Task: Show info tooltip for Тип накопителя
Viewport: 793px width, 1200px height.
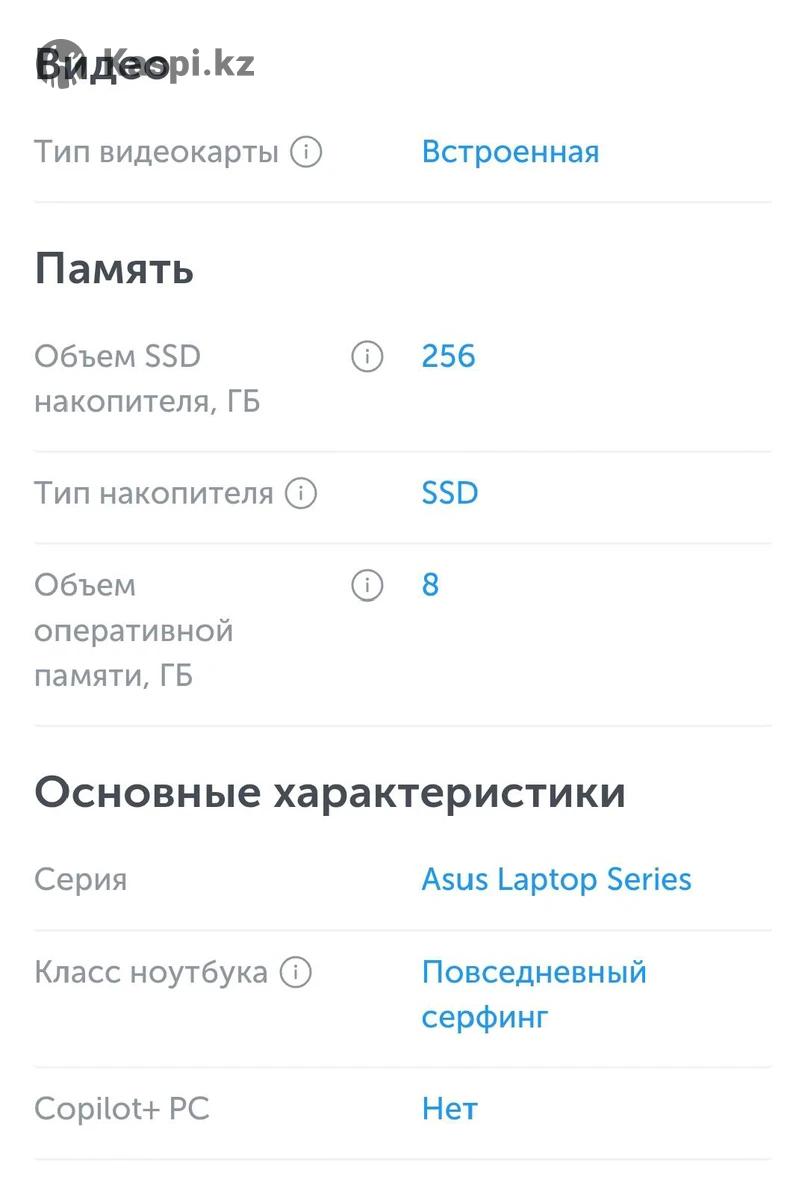Action: (x=301, y=493)
